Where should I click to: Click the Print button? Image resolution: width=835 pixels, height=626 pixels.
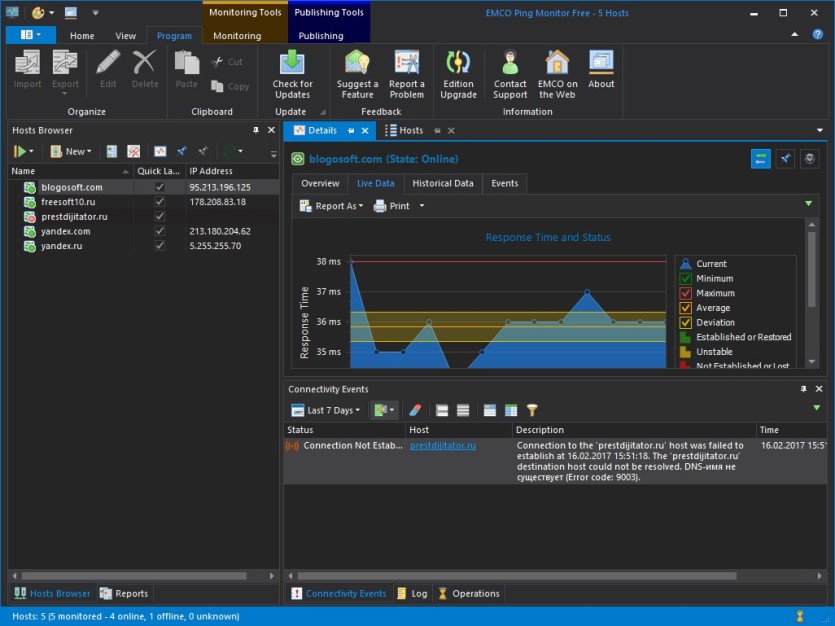point(392,206)
